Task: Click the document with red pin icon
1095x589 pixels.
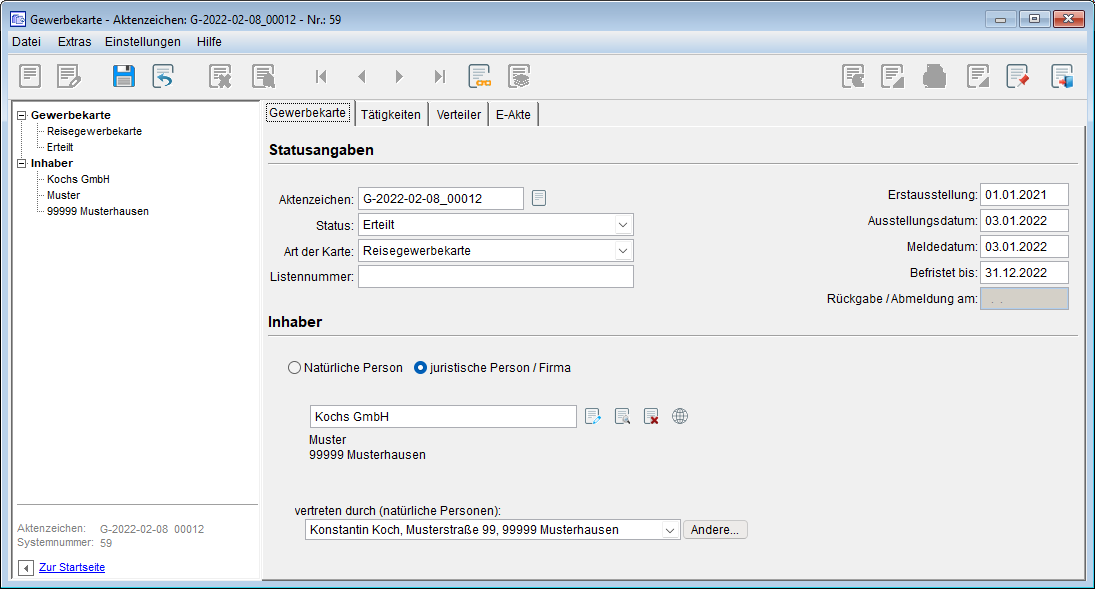Action: [1018, 76]
